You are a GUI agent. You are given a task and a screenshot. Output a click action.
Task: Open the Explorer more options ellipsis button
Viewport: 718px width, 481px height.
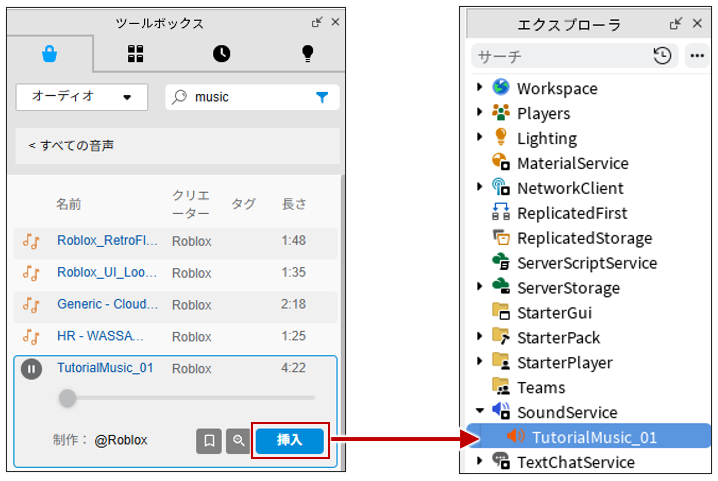tap(697, 56)
